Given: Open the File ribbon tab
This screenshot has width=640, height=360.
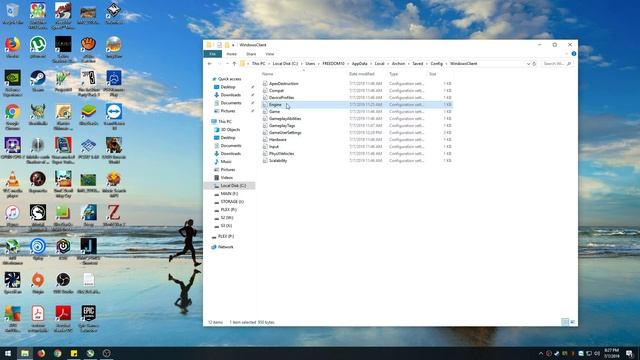Looking at the screenshot, I should click(212, 54).
